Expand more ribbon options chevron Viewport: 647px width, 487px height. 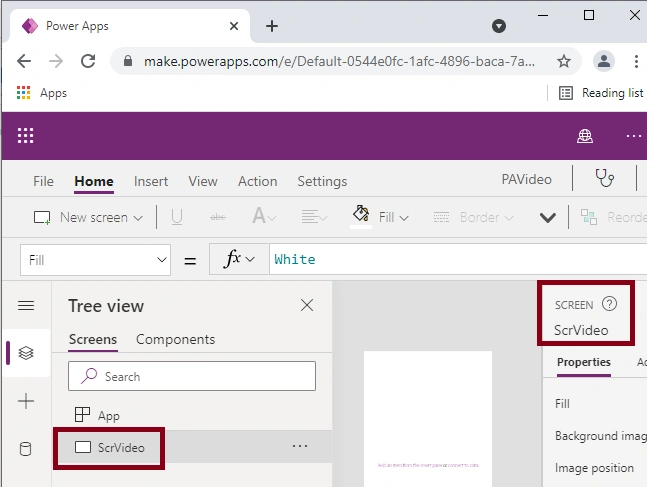[x=548, y=217]
